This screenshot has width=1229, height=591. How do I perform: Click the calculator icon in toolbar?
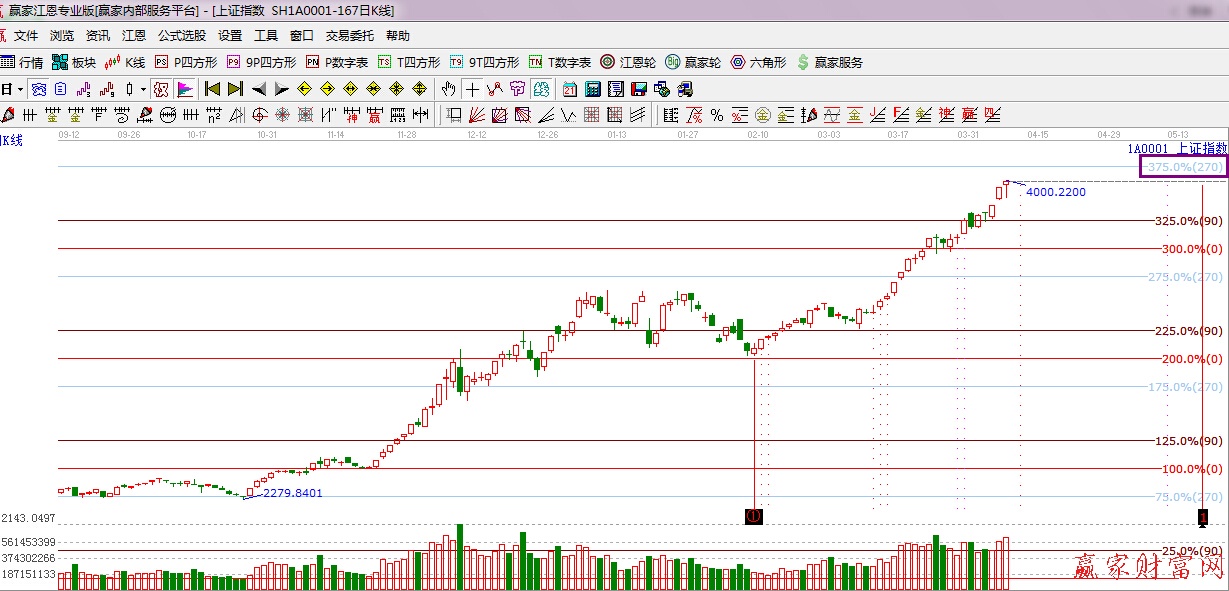593,89
